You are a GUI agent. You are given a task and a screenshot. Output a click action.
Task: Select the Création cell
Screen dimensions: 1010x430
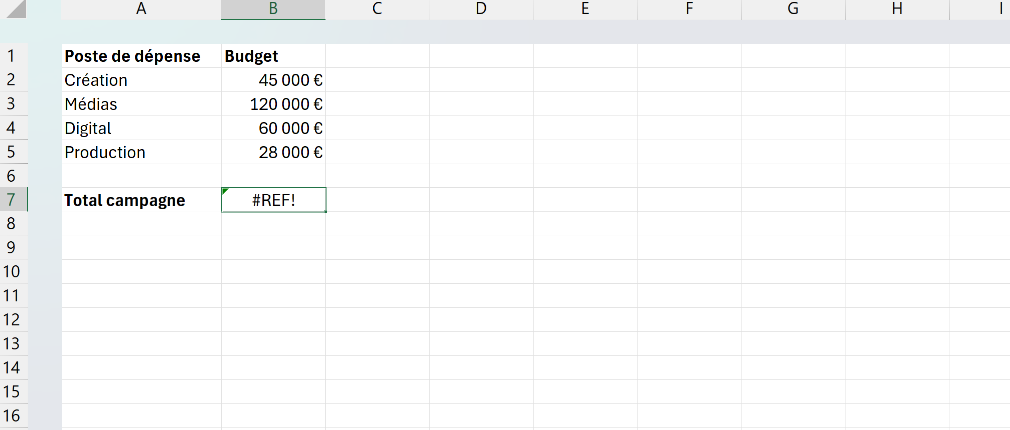(141, 80)
